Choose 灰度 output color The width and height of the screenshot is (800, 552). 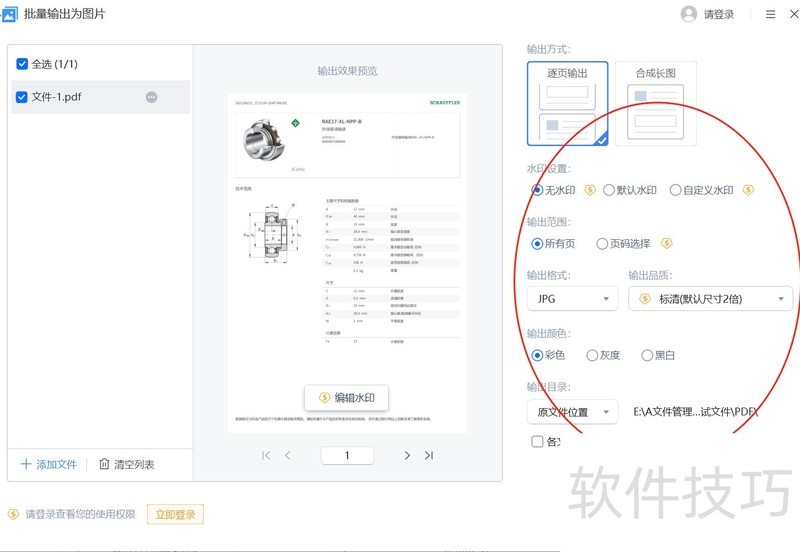pyautogui.click(x=592, y=355)
